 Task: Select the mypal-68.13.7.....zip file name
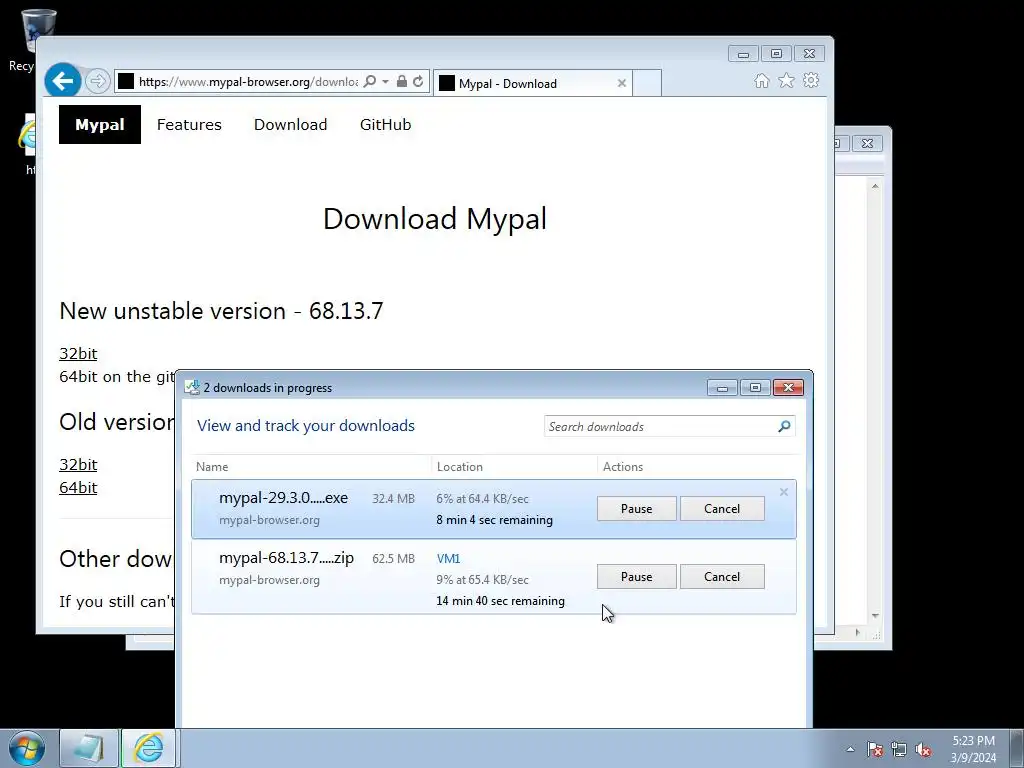coord(286,558)
